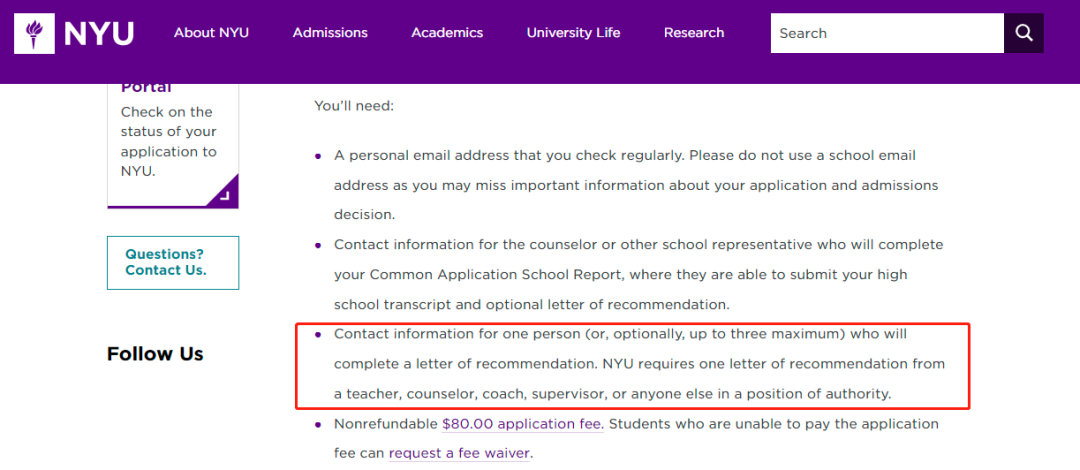Click the "You'll need:" text

(x=354, y=107)
